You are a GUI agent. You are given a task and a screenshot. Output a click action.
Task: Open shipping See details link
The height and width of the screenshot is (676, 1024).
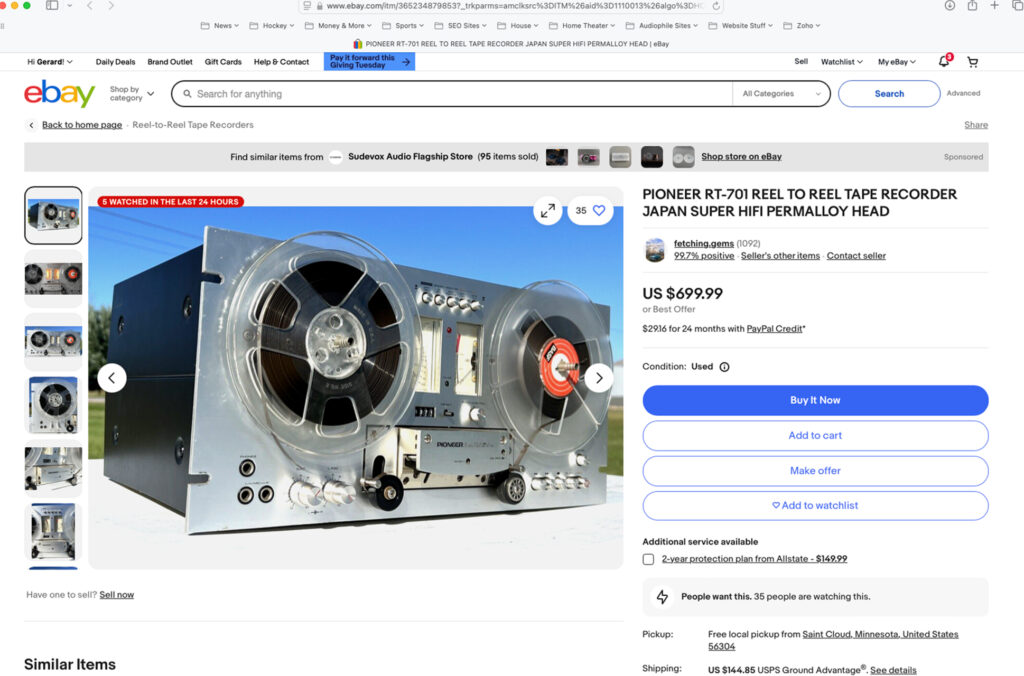893,670
